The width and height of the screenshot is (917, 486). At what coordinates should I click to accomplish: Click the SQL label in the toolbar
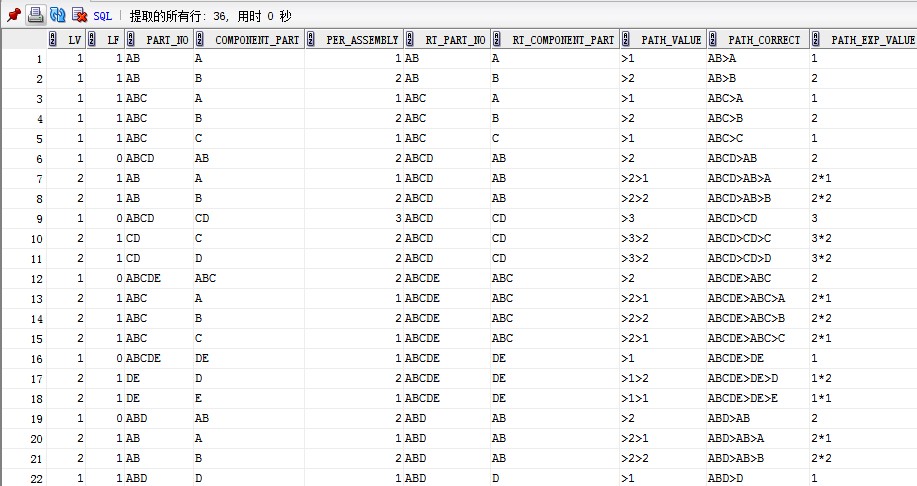[x=102, y=16]
